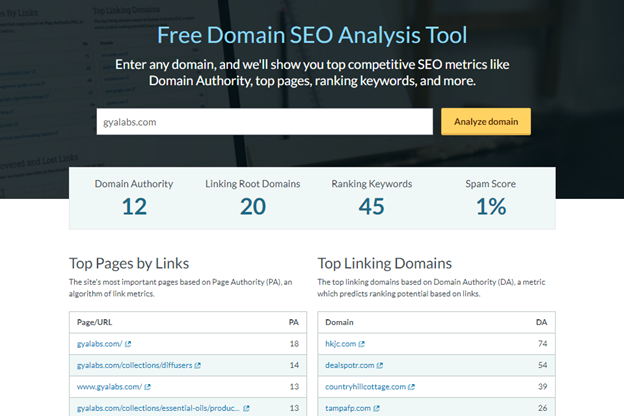
Task: Open the www.gyalabs.com/ link
Action: 109,387
